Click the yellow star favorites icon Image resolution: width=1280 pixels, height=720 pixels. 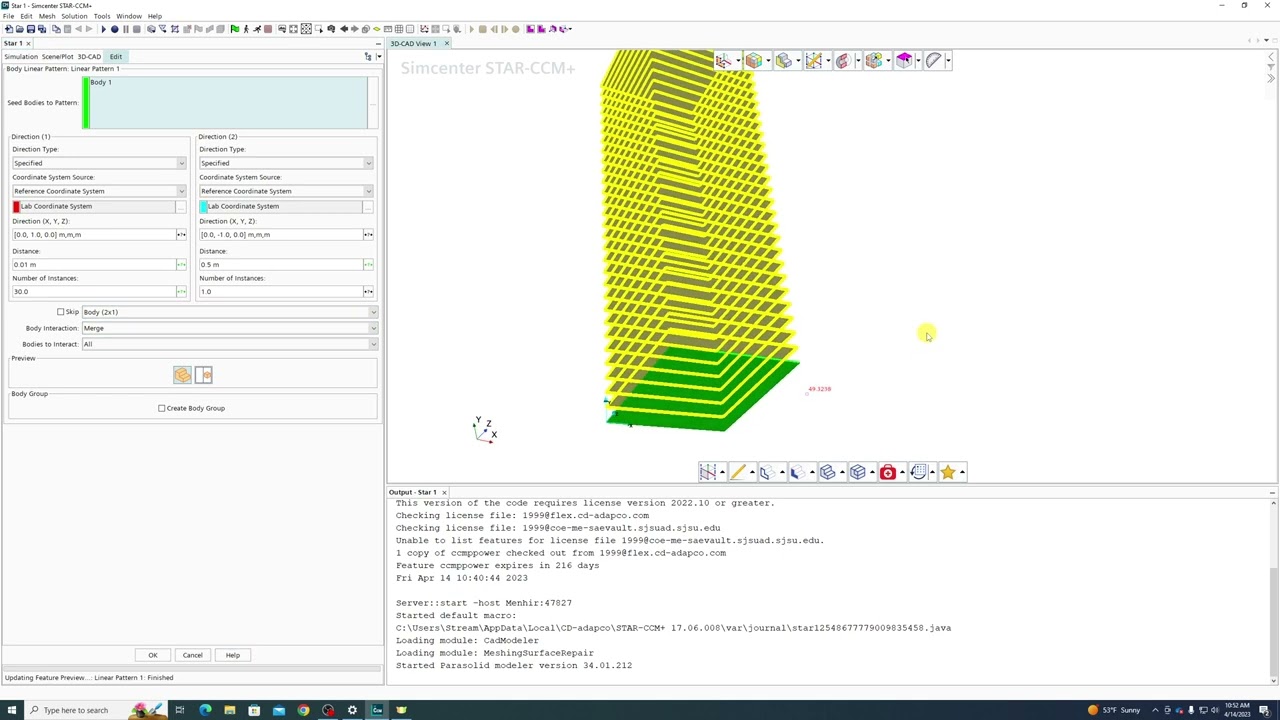[947, 472]
